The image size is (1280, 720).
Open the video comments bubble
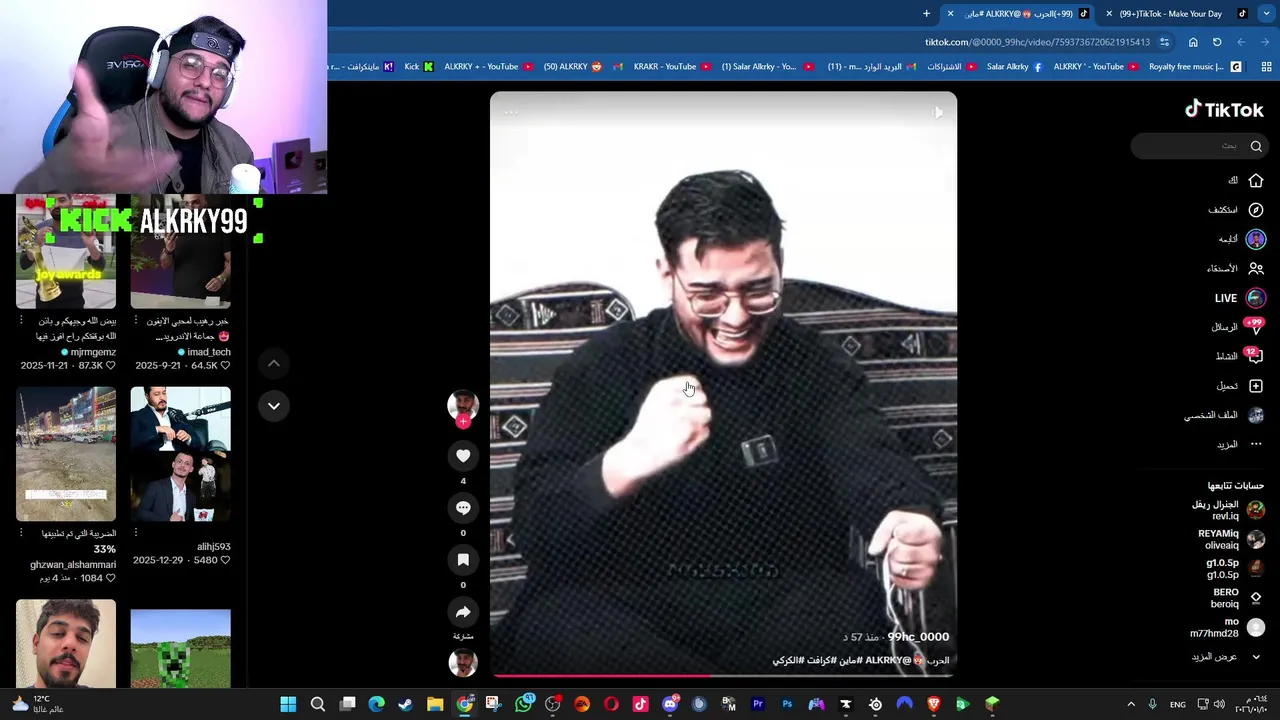click(463, 508)
